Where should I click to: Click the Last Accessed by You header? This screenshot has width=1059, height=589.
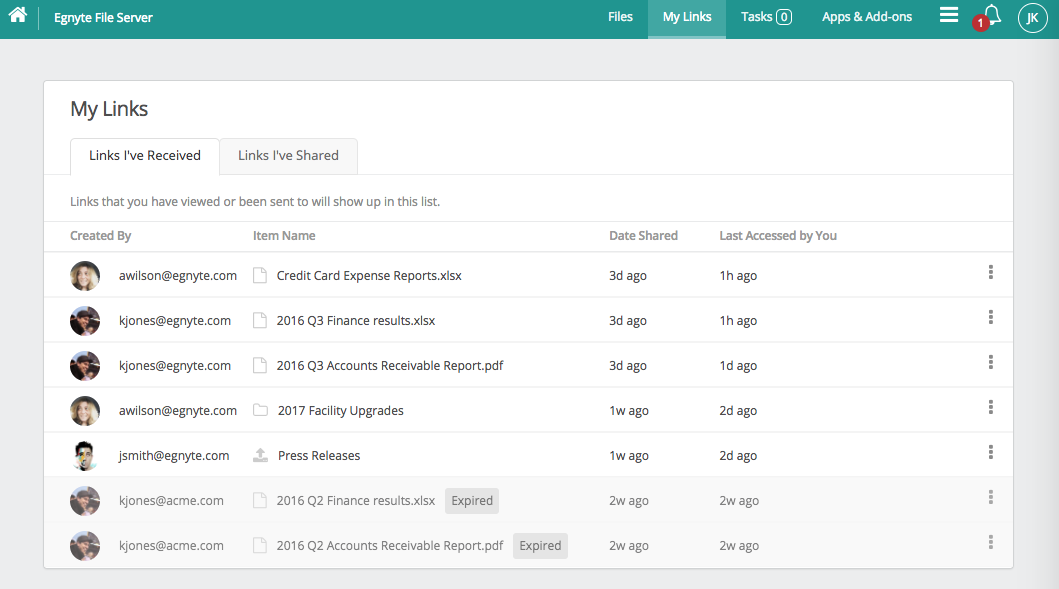click(x=778, y=236)
